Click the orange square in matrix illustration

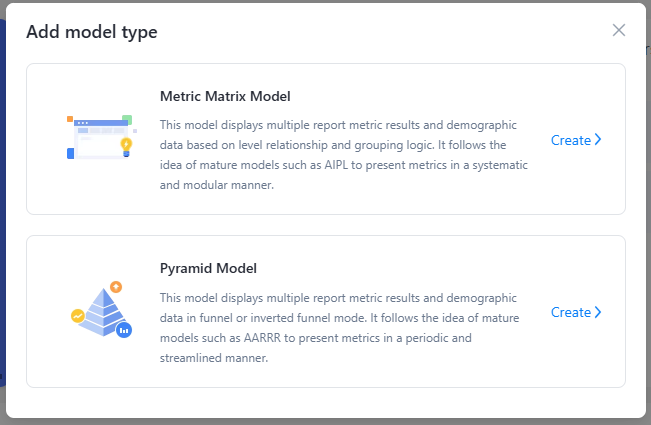[x=70, y=118]
